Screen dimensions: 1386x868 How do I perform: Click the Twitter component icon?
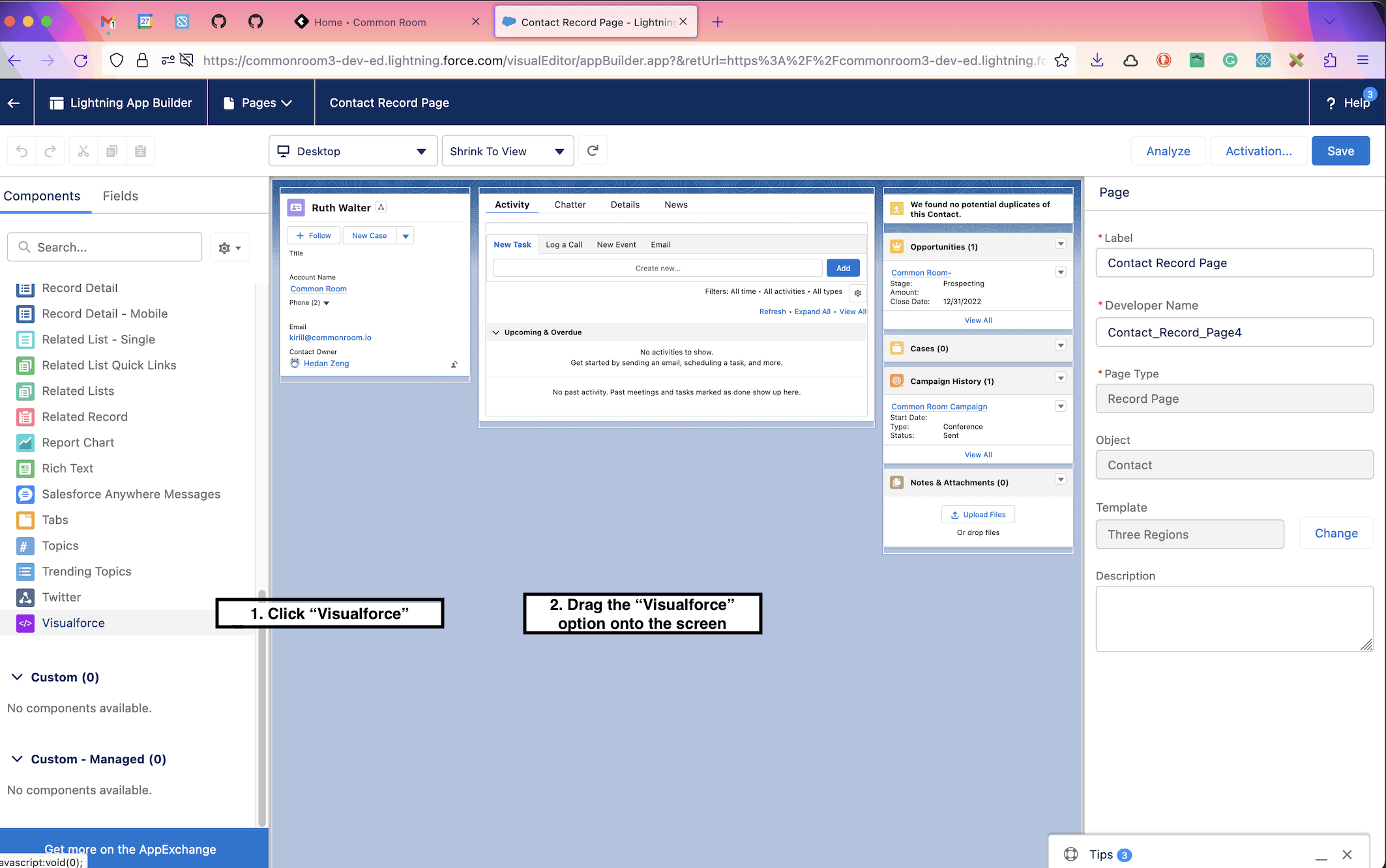pos(25,597)
